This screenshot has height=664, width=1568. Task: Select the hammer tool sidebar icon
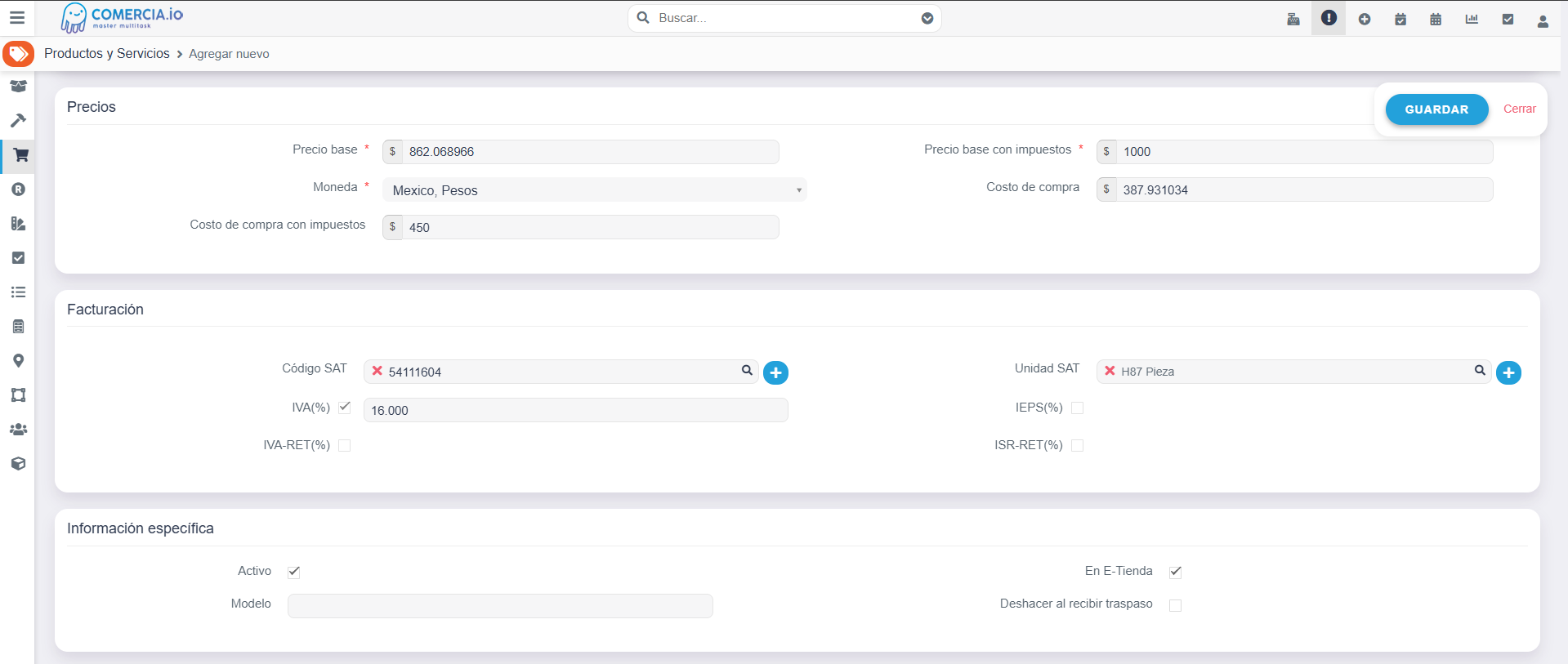coord(18,120)
